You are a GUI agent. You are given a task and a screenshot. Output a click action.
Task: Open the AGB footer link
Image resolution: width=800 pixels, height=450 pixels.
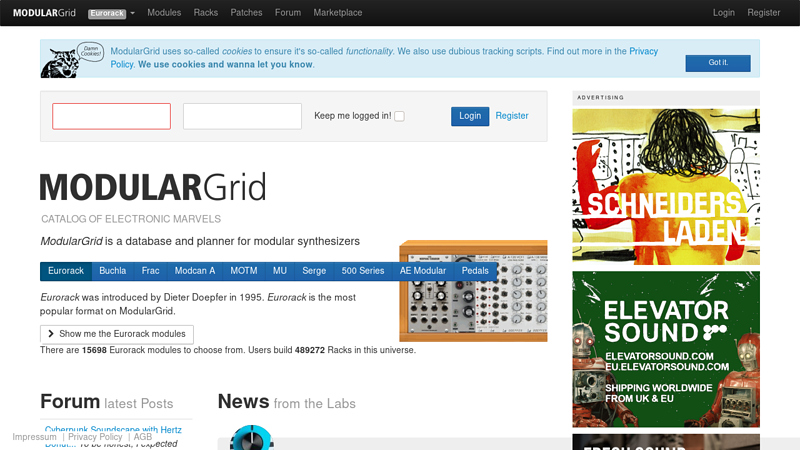point(143,437)
